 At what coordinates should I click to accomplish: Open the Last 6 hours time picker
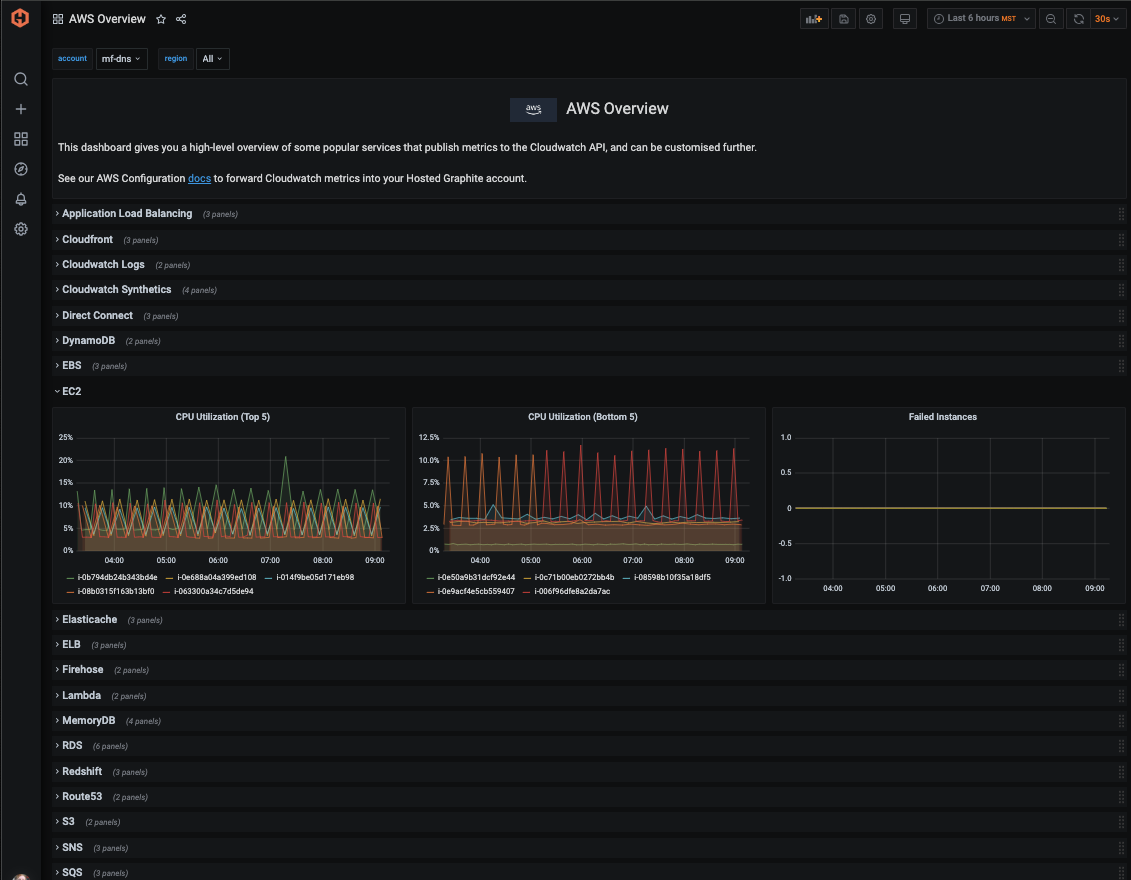point(981,19)
